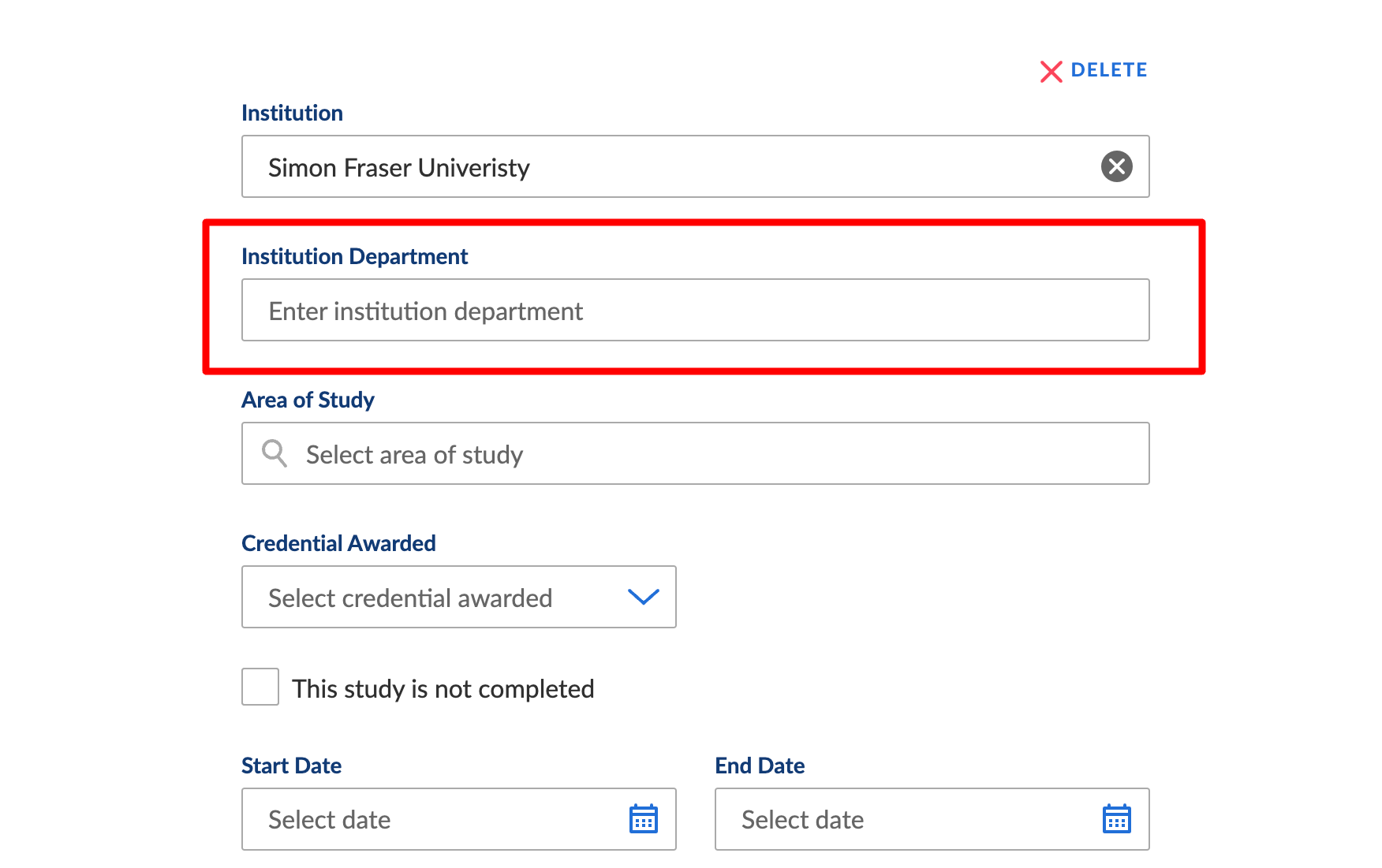Click the Institution Department label
Image resolution: width=1382 pixels, height=868 pixels.
pyautogui.click(x=354, y=257)
